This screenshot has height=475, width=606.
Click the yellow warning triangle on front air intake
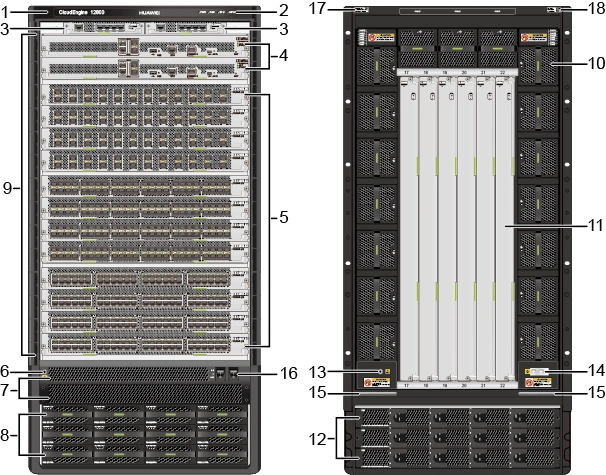[45, 375]
